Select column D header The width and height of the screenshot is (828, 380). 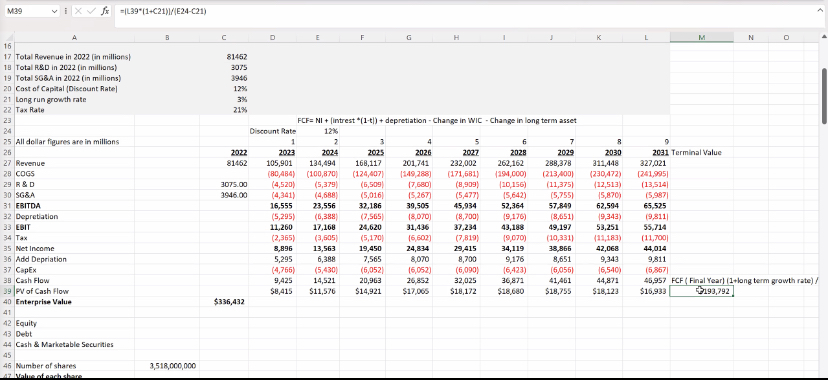click(x=272, y=37)
